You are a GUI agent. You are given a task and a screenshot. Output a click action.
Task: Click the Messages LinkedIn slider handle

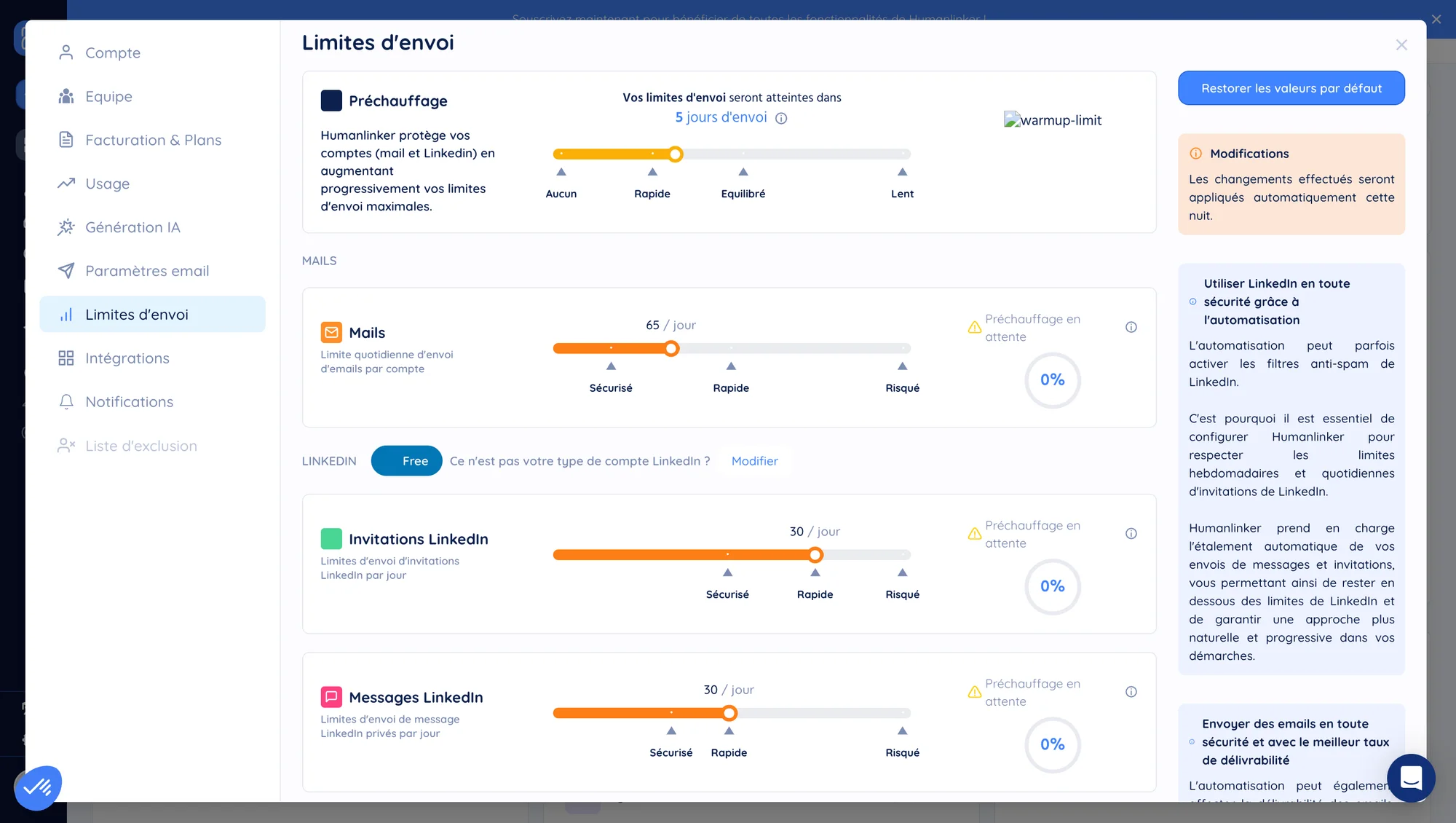click(x=729, y=713)
